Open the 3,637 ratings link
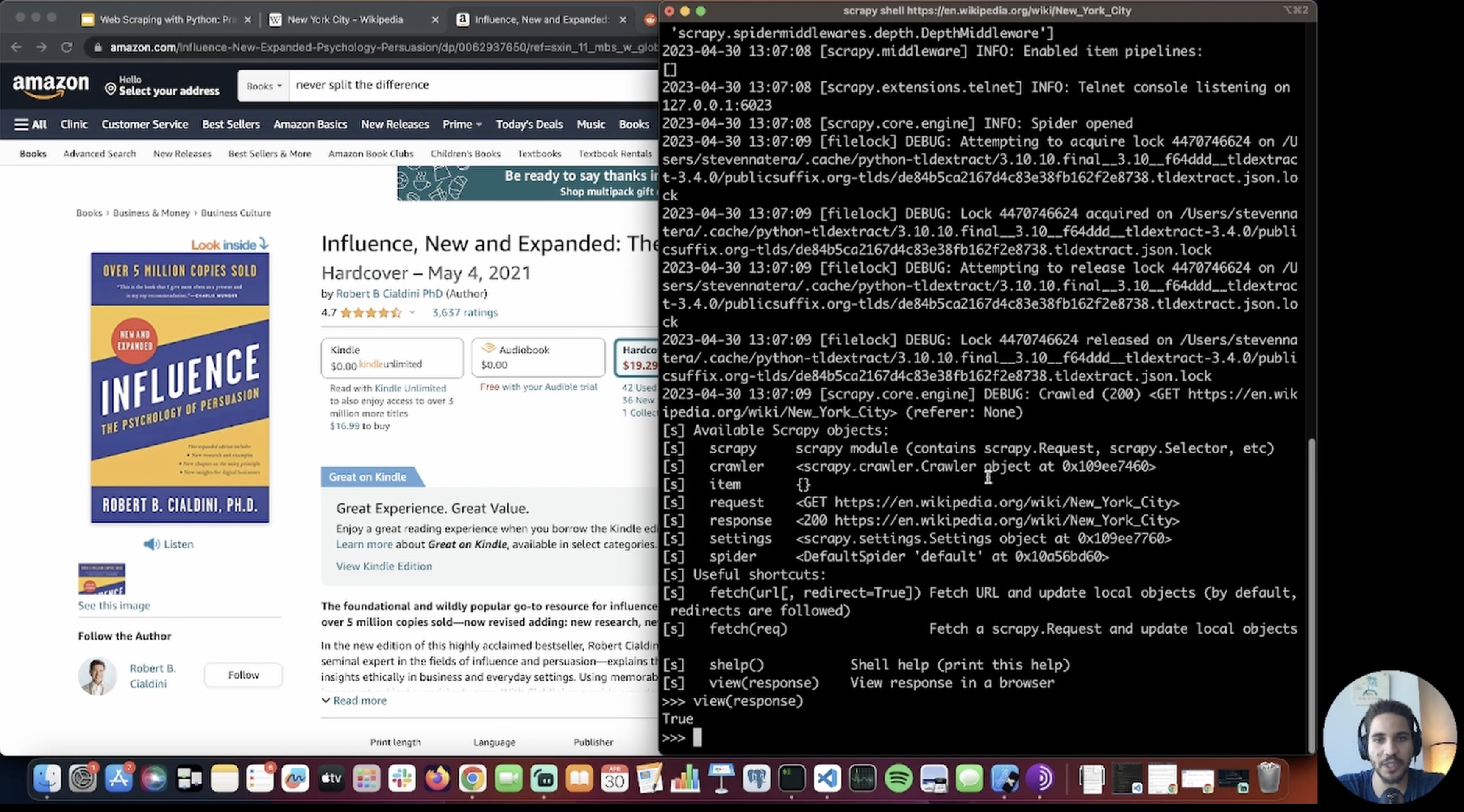This screenshot has width=1464, height=812. coord(465,312)
